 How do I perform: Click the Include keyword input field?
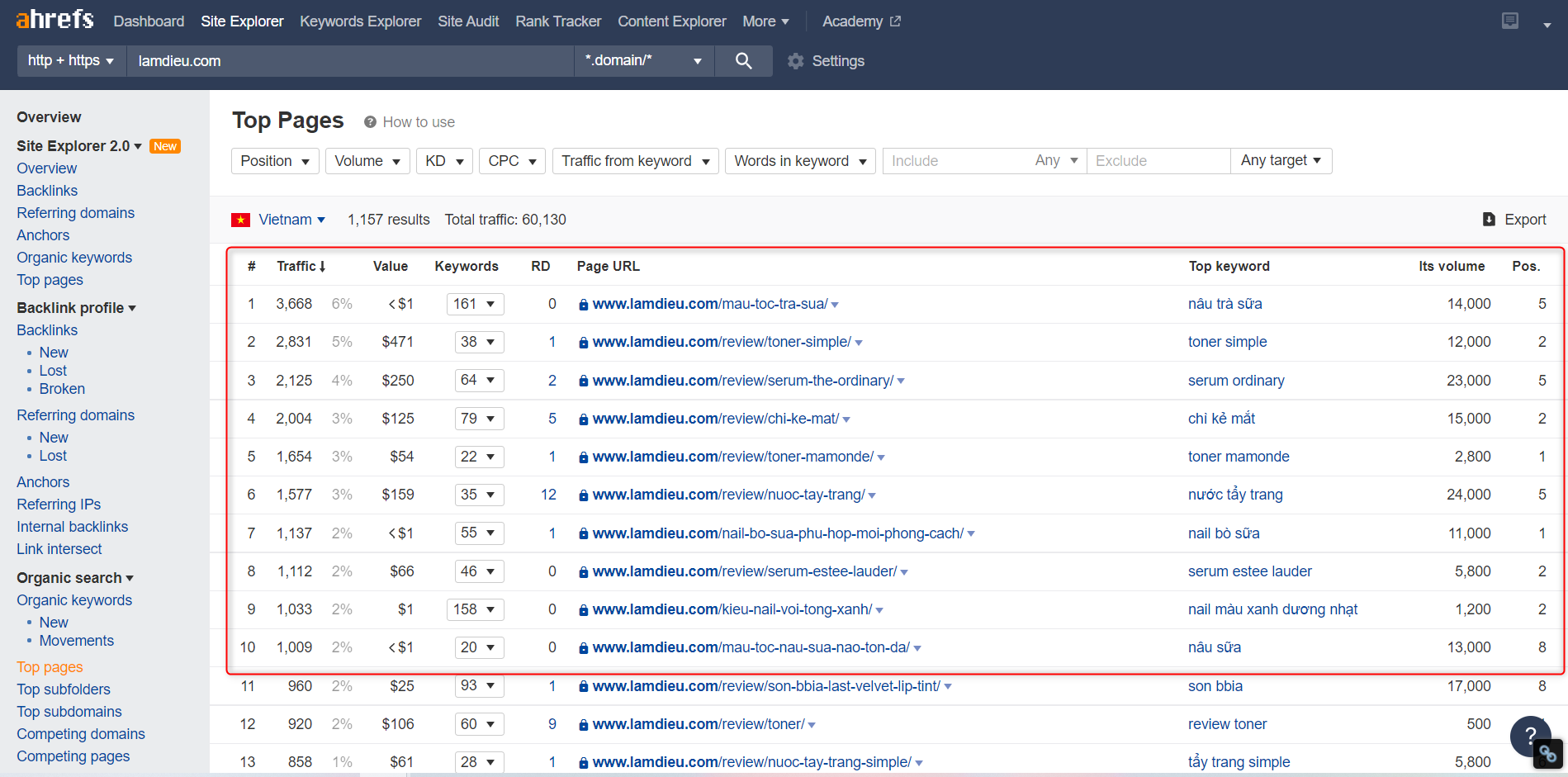point(958,161)
